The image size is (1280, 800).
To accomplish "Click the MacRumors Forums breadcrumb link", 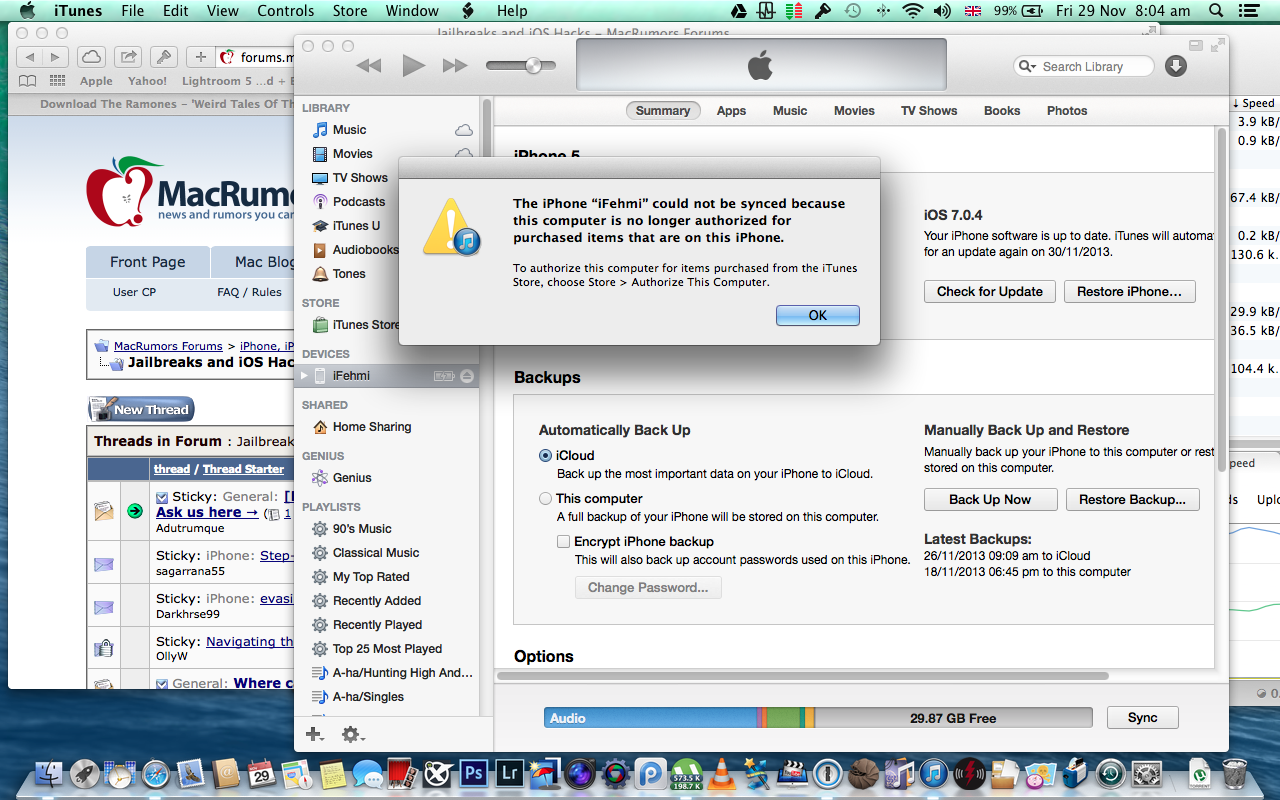I will click(168, 346).
